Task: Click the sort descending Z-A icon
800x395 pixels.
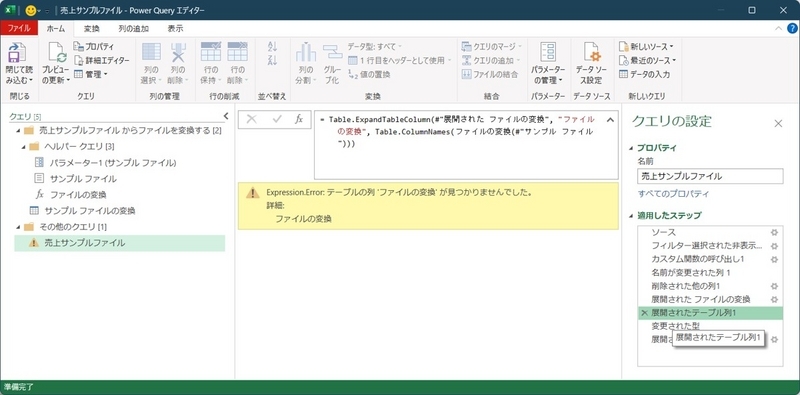Action: (272, 60)
